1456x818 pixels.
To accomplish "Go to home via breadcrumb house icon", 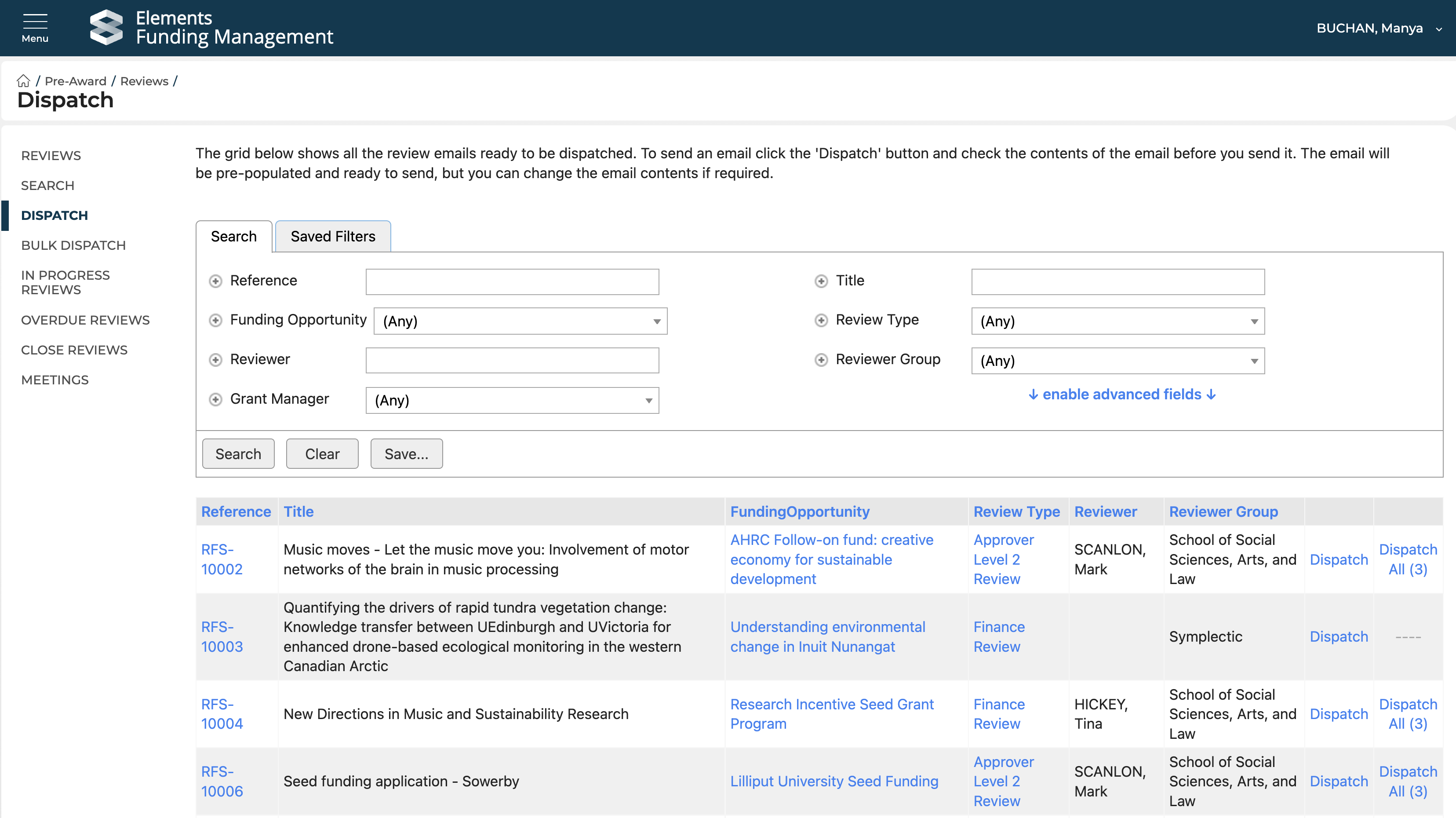I will coord(23,81).
